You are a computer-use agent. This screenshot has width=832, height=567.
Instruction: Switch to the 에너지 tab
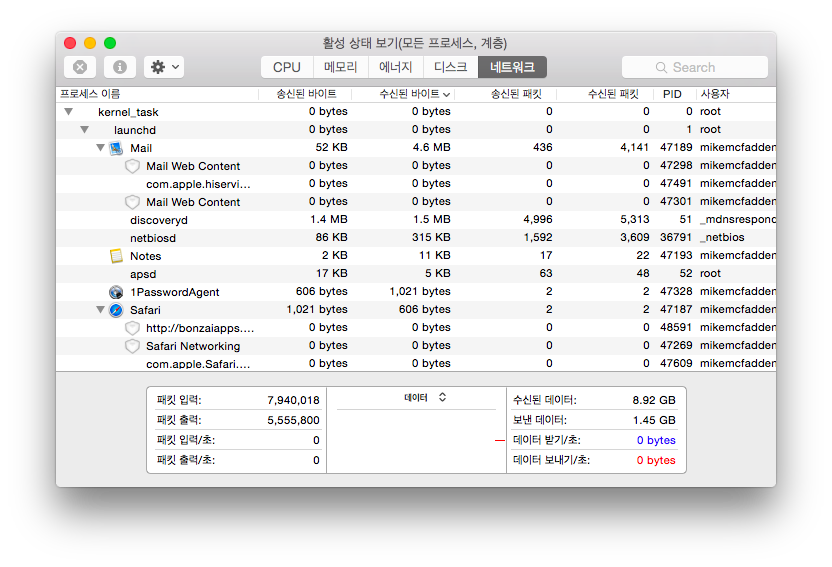coord(396,67)
